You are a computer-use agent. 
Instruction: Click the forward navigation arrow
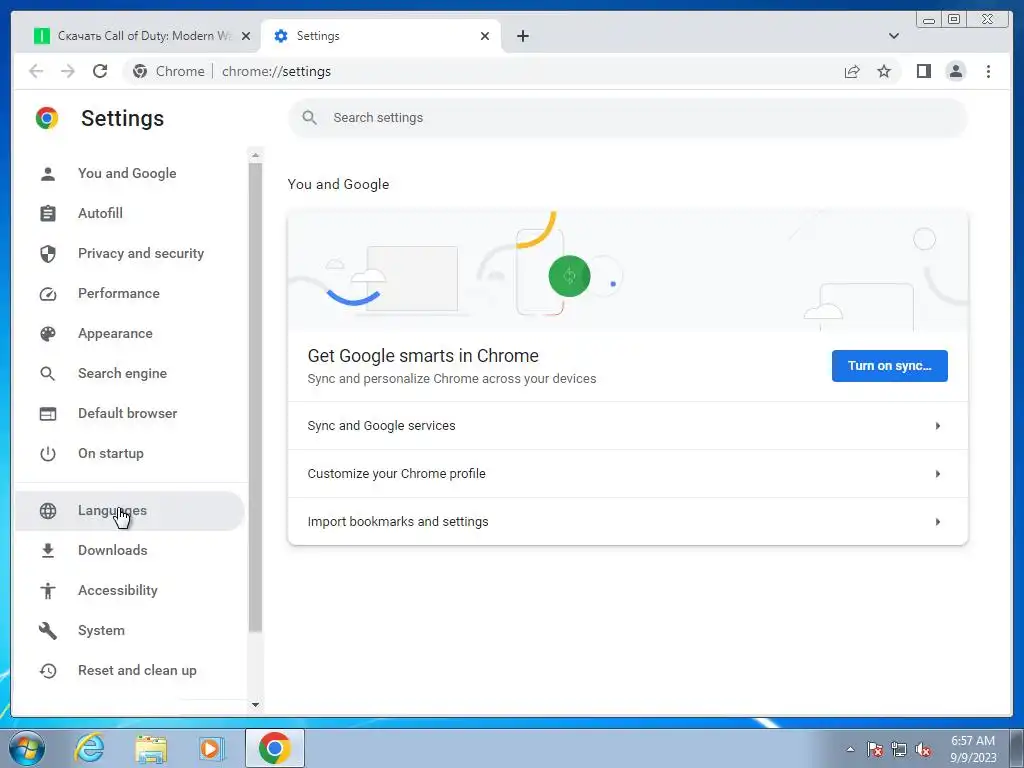(68, 71)
